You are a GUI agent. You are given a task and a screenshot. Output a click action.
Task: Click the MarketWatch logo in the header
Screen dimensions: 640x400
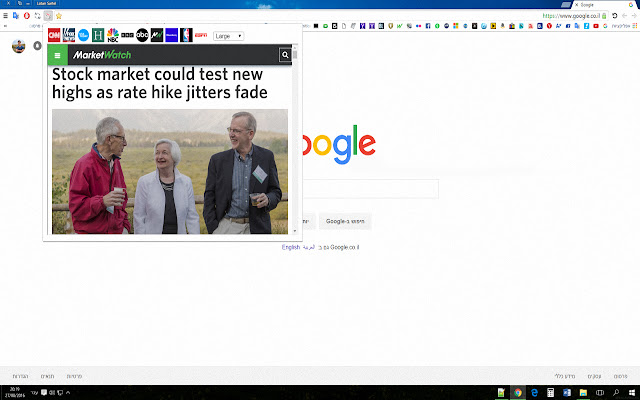pos(102,55)
